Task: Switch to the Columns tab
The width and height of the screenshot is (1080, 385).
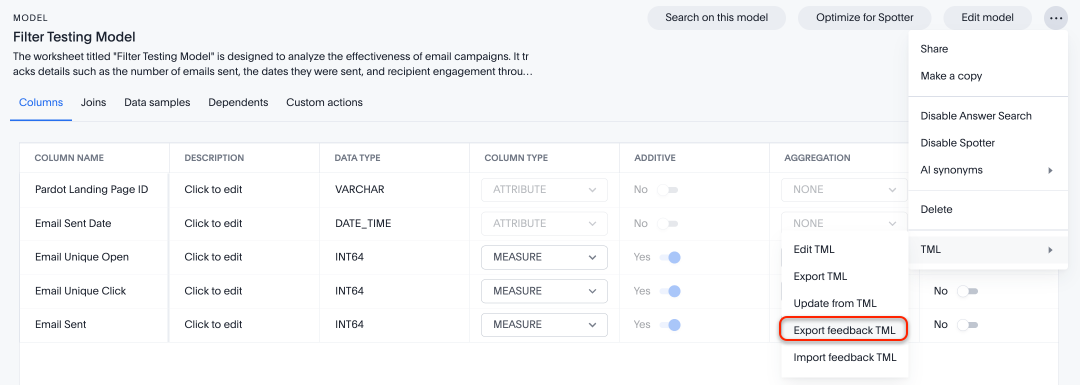Action: coord(41,103)
